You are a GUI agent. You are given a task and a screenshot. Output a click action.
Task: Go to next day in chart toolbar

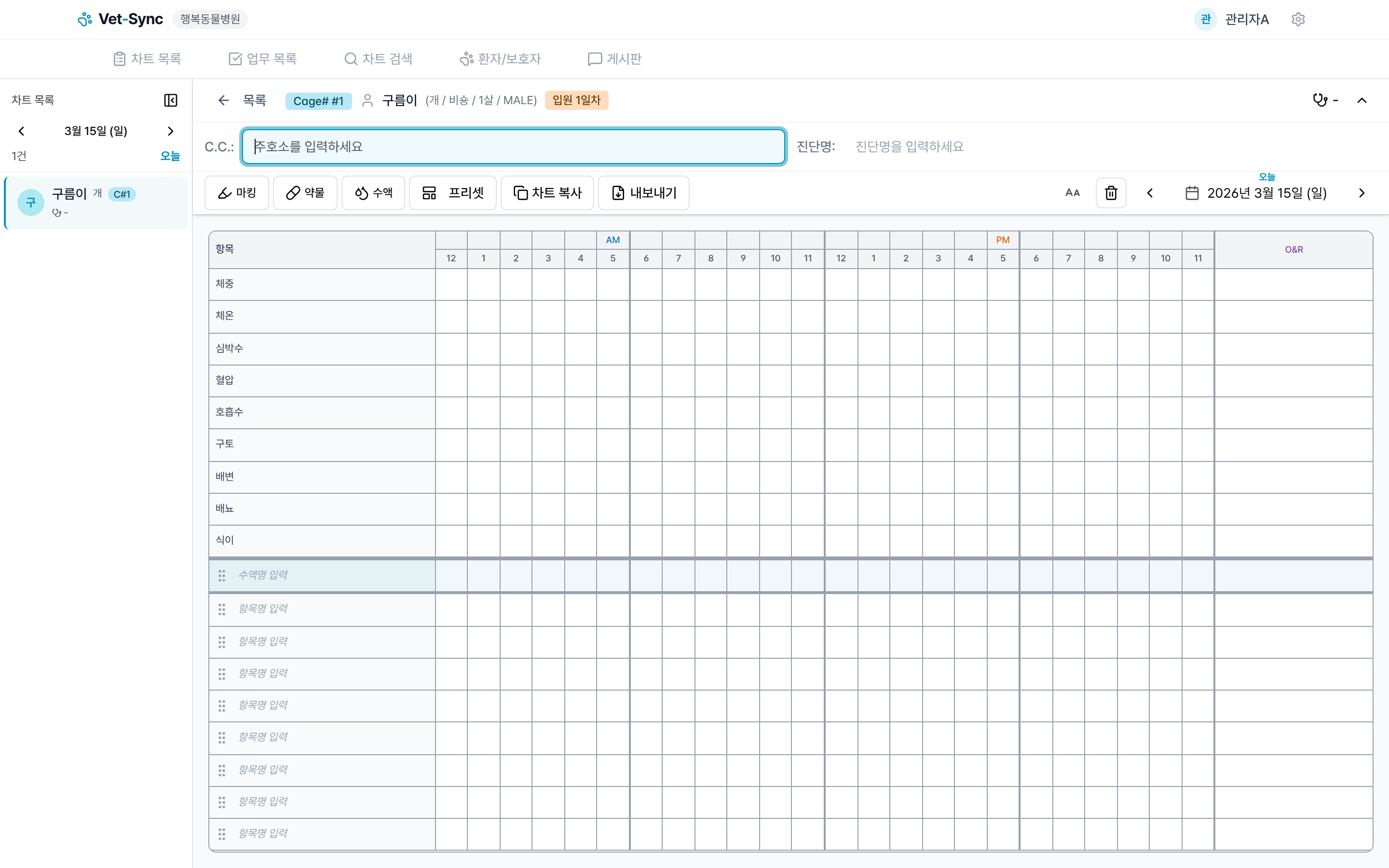[1362, 193]
